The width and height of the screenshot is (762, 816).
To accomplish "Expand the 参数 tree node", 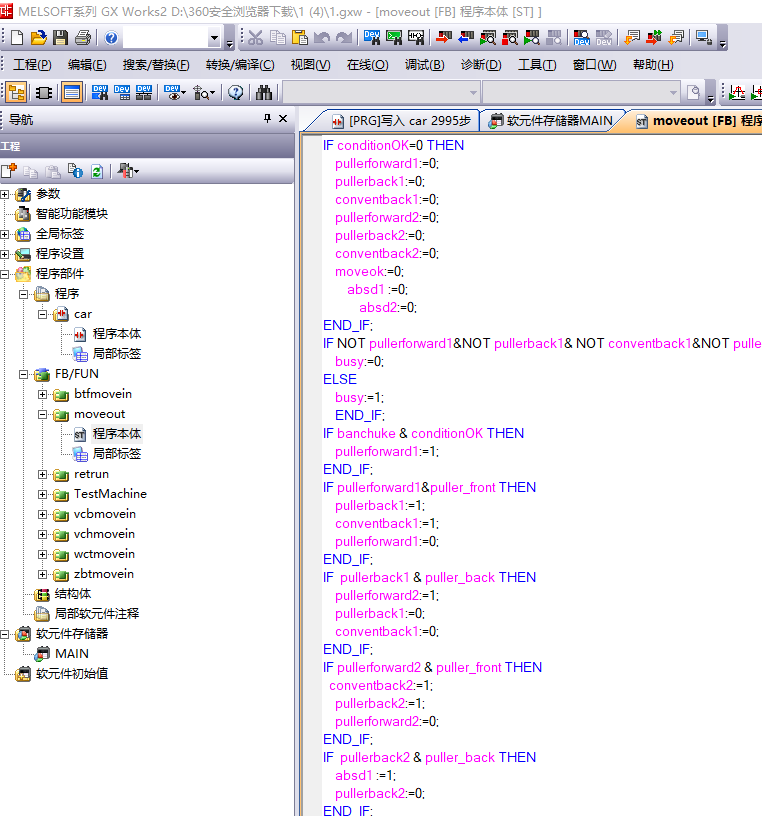I will [x=5, y=194].
